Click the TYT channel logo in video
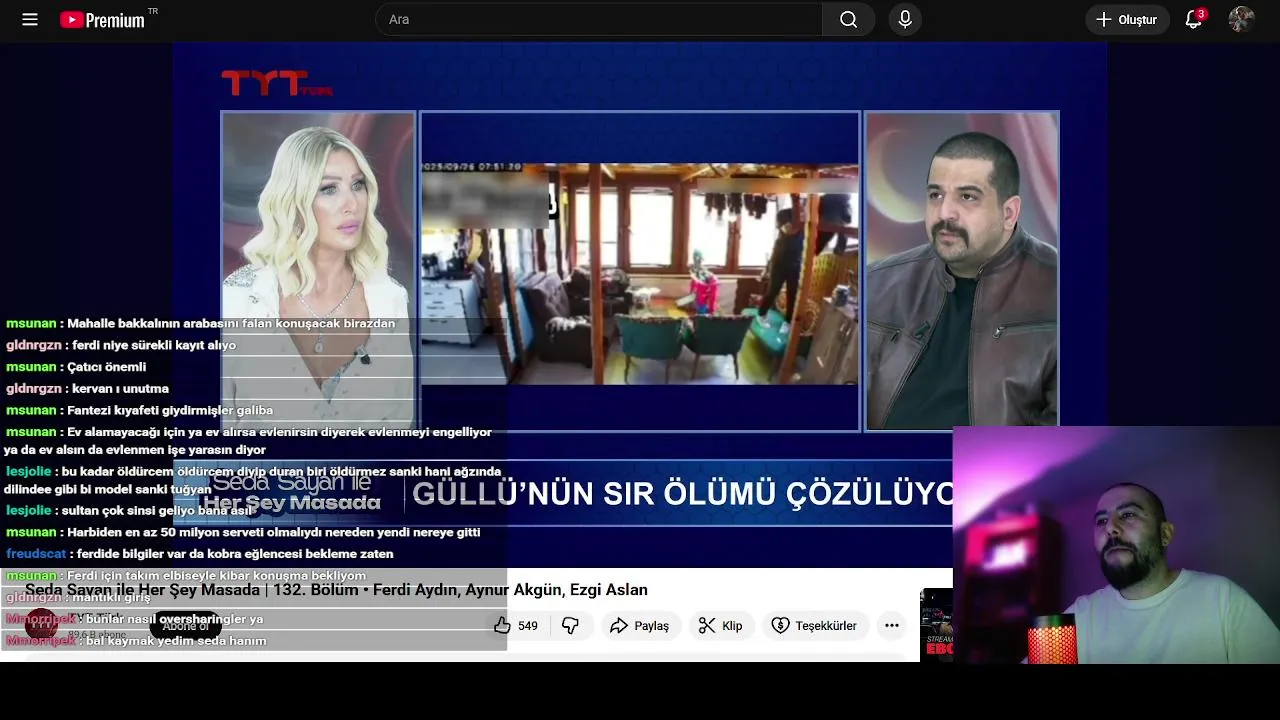Image resolution: width=1280 pixels, height=720 pixels. [276, 83]
